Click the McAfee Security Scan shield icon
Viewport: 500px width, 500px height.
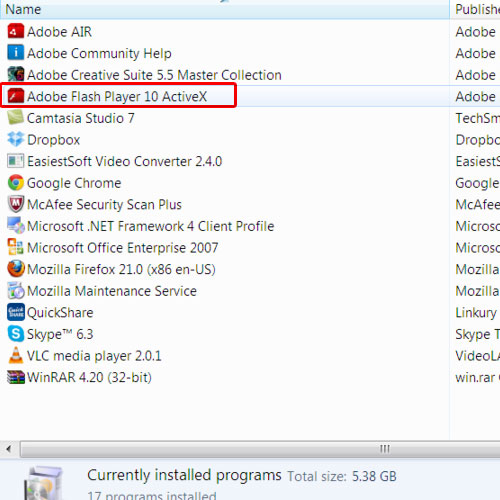click(16, 204)
